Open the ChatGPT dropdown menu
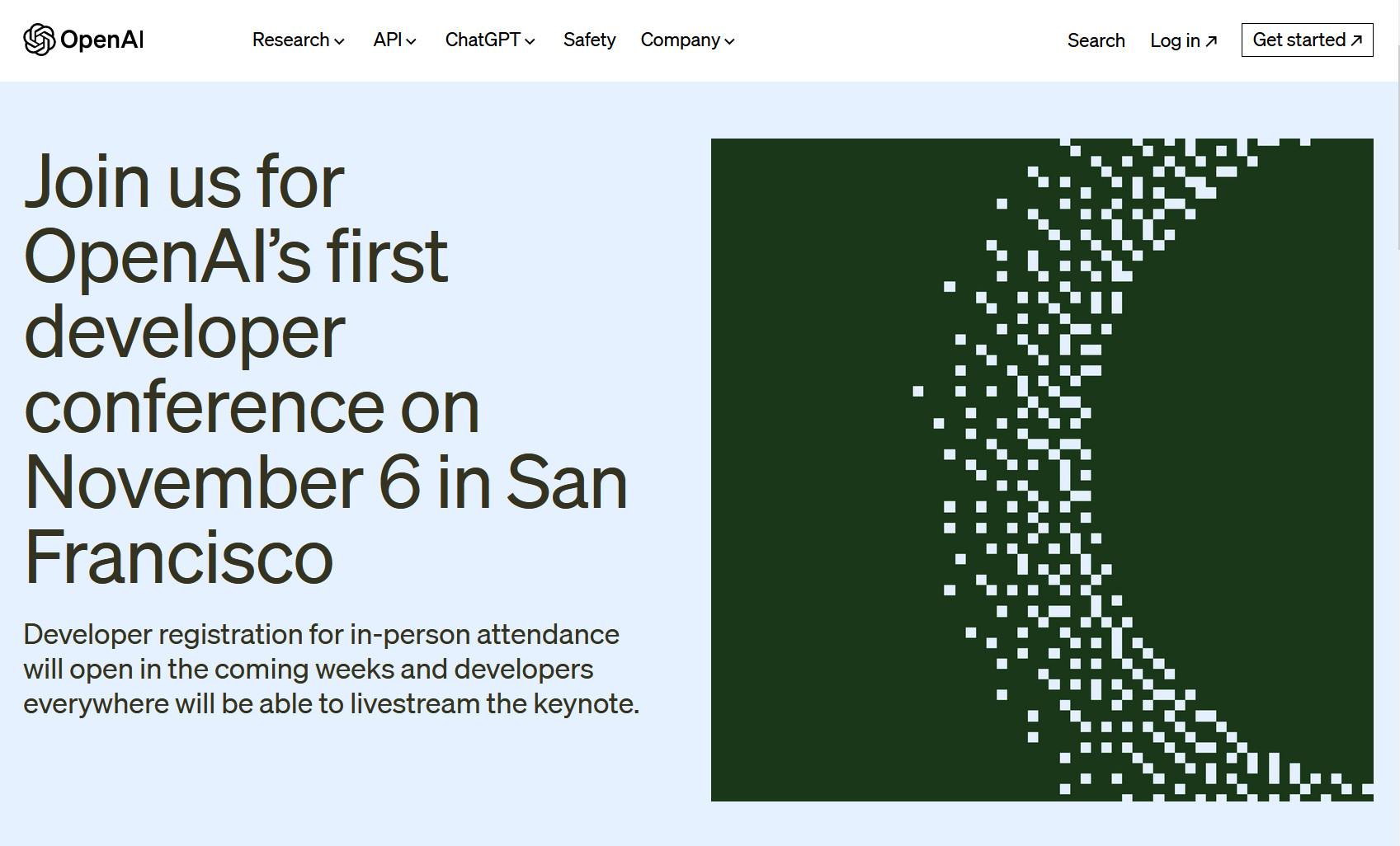The height and width of the screenshot is (846, 1400). tap(490, 40)
